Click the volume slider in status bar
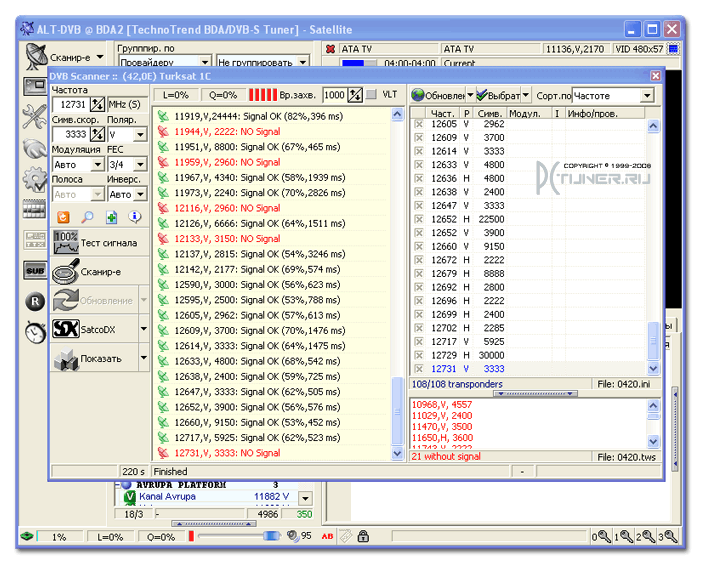The width and height of the screenshot is (701, 564). coord(239,536)
